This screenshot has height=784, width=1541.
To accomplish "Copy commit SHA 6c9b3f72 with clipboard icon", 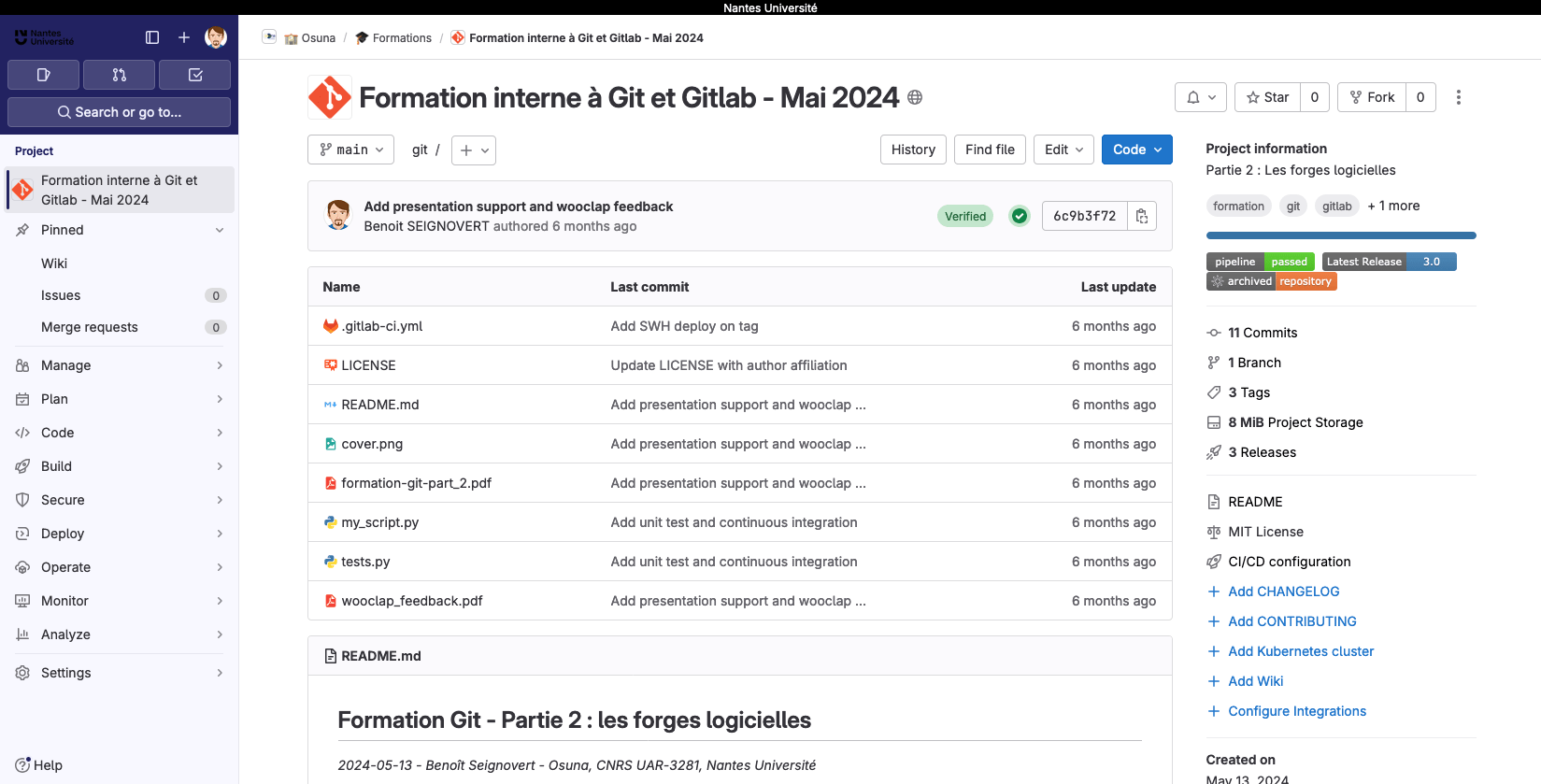I will click(x=1142, y=216).
